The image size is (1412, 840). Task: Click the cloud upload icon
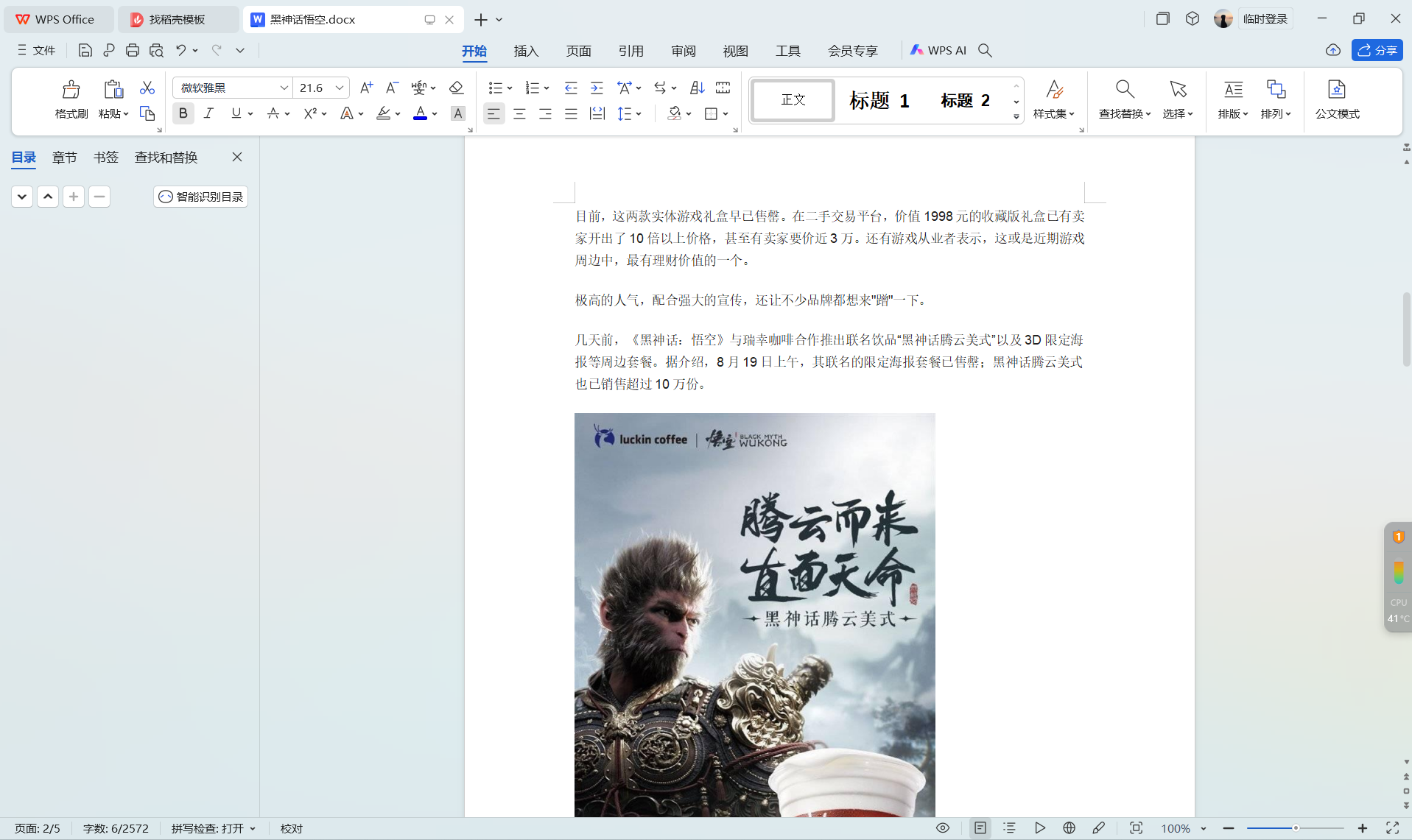tap(1332, 50)
